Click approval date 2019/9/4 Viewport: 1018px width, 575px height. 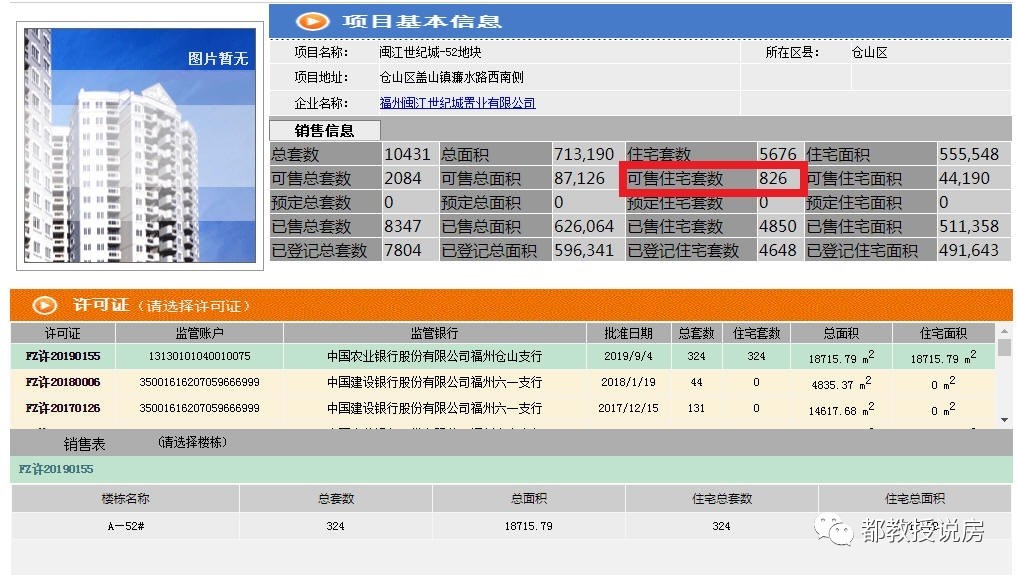[x=628, y=356]
